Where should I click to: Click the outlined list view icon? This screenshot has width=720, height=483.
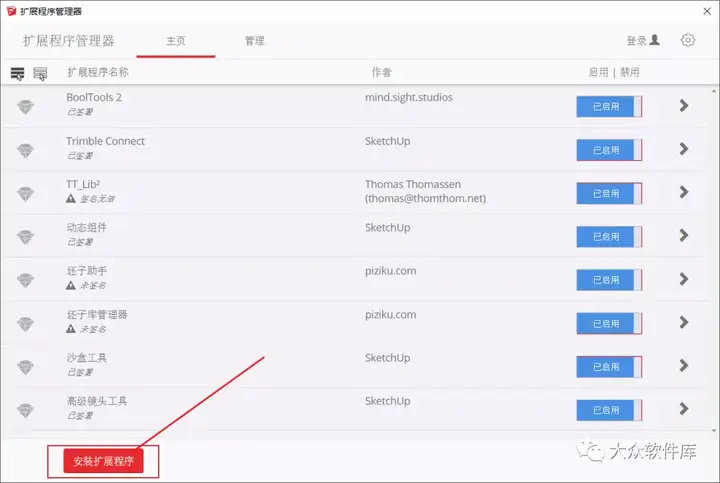pyautogui.click(x=40, y=73)
